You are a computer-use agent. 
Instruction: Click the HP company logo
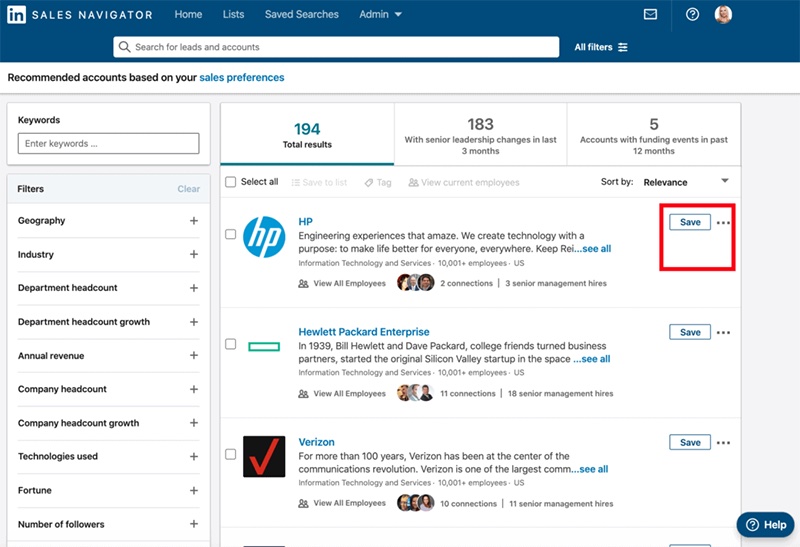(264, 237)
